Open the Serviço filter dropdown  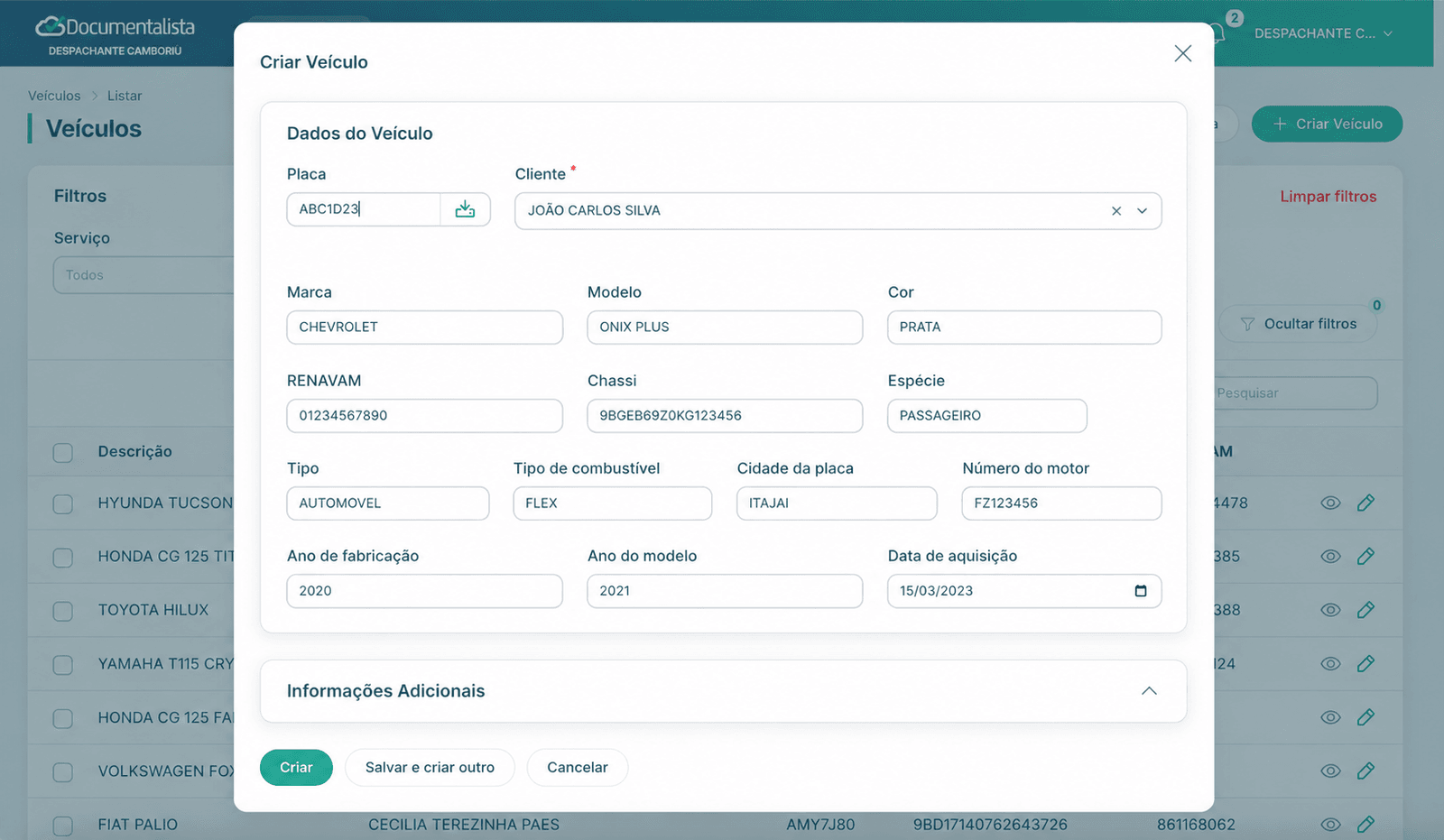(x=144, y=275)
